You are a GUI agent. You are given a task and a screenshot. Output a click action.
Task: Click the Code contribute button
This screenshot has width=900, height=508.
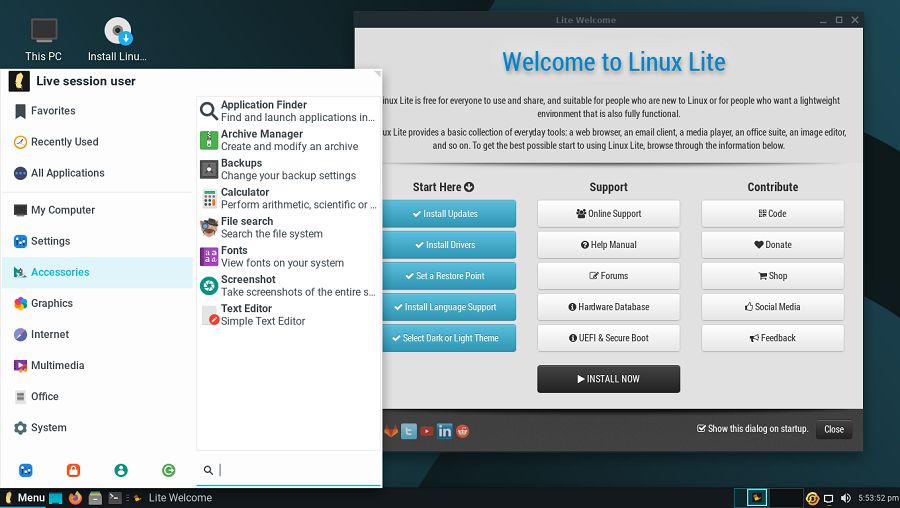point(773,214)
